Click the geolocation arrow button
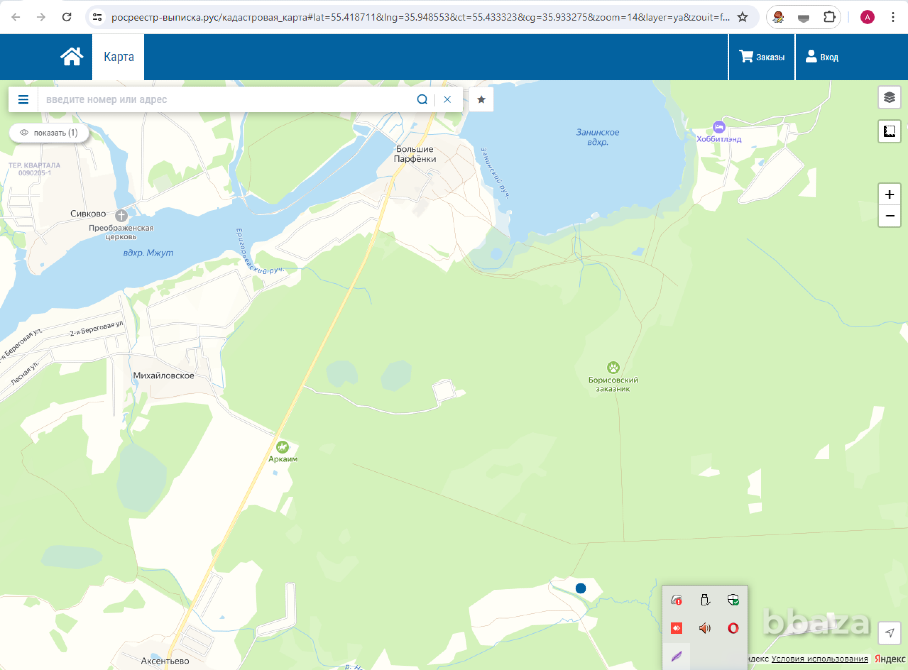The image size is (908, 670). [x=889, y=633]
